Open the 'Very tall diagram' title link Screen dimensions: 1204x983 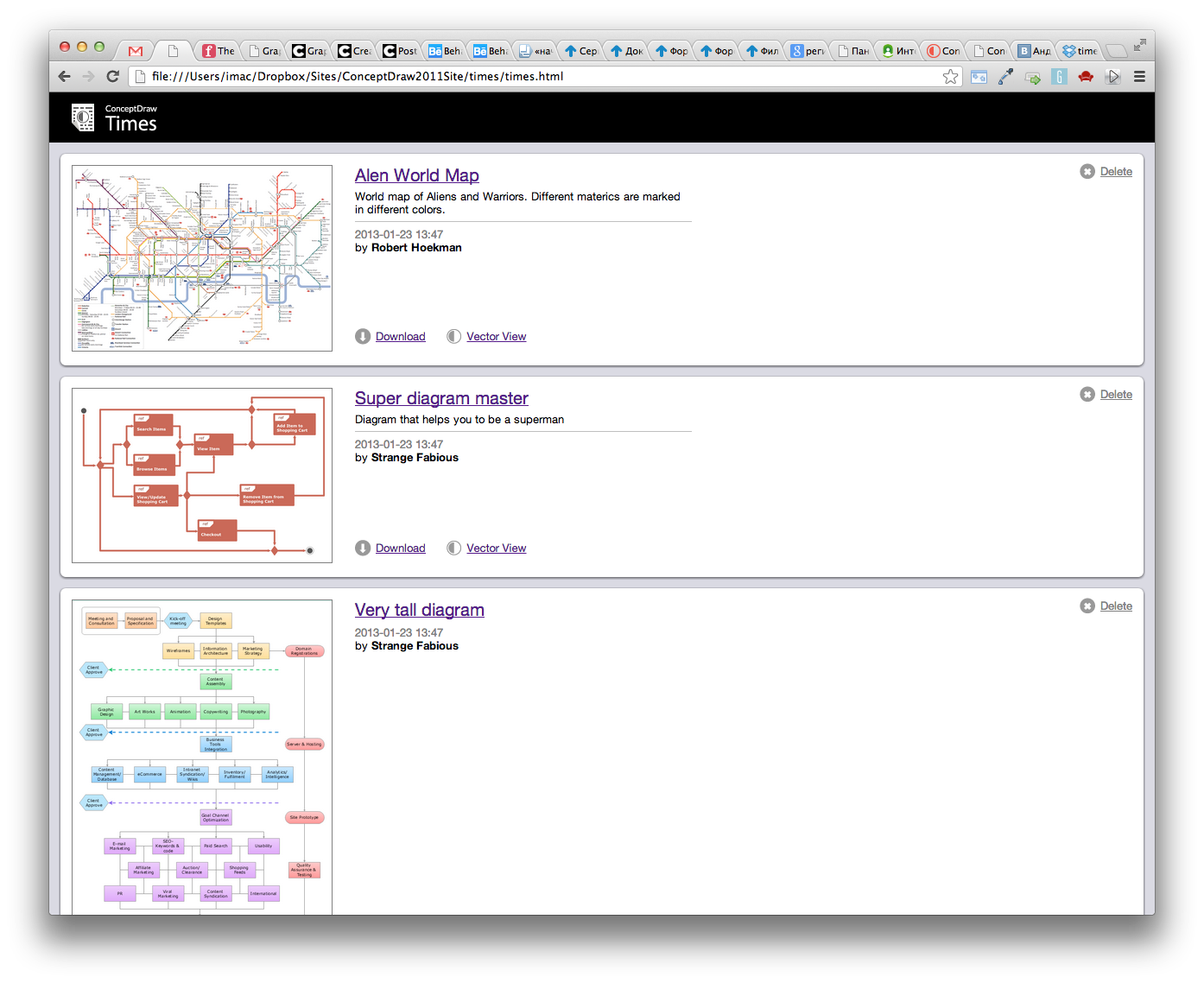point(419,610)
